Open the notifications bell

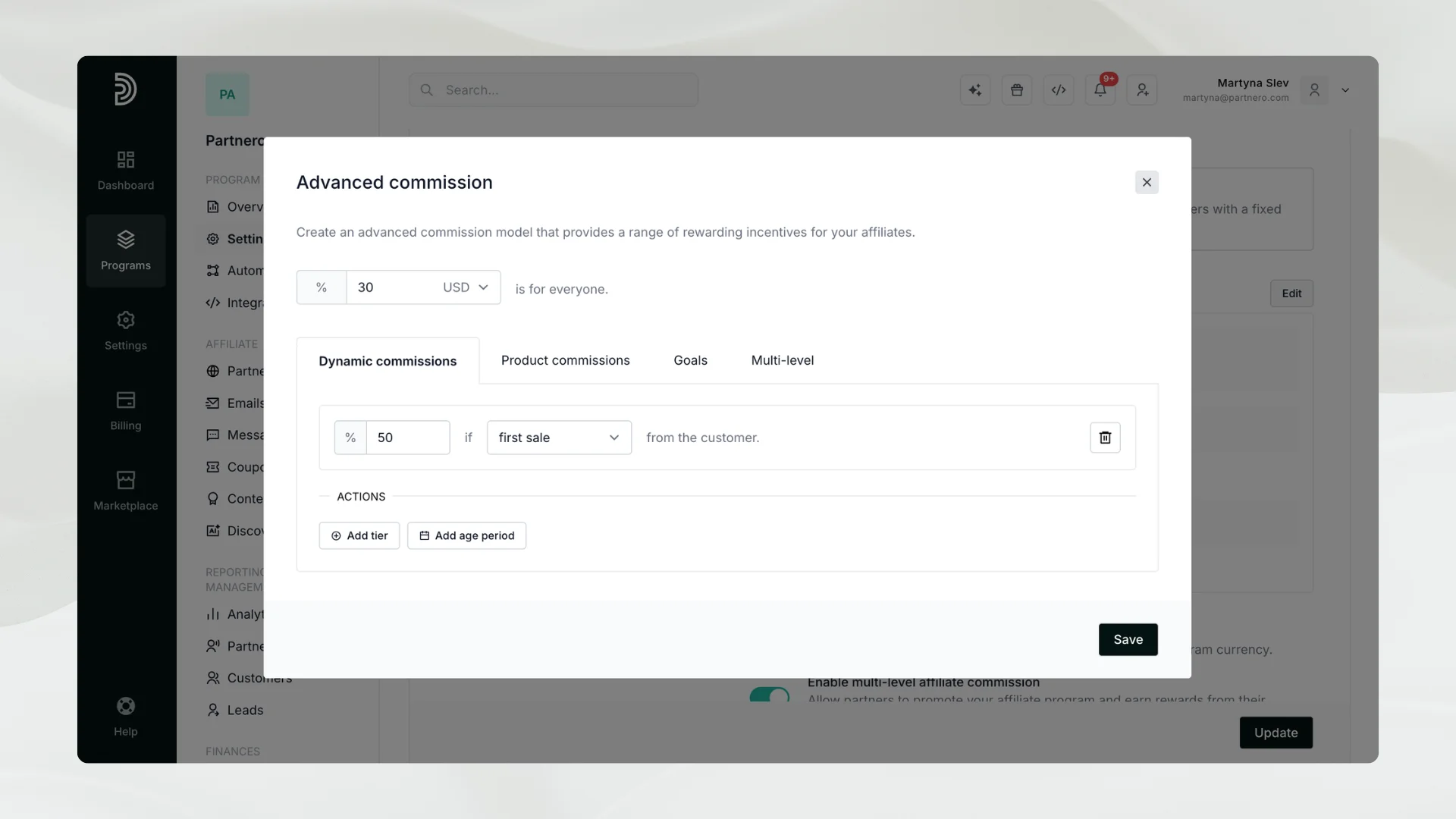(x=1100, y=90)
